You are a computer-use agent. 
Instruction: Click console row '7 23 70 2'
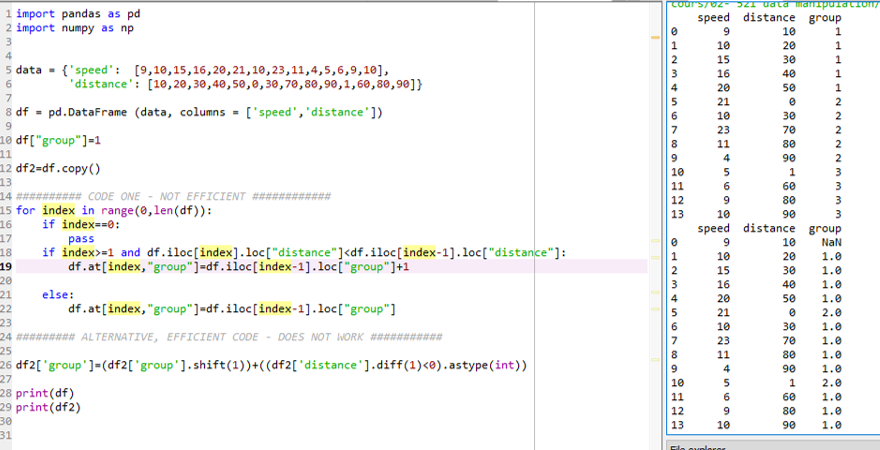click(x=756, y=130)
